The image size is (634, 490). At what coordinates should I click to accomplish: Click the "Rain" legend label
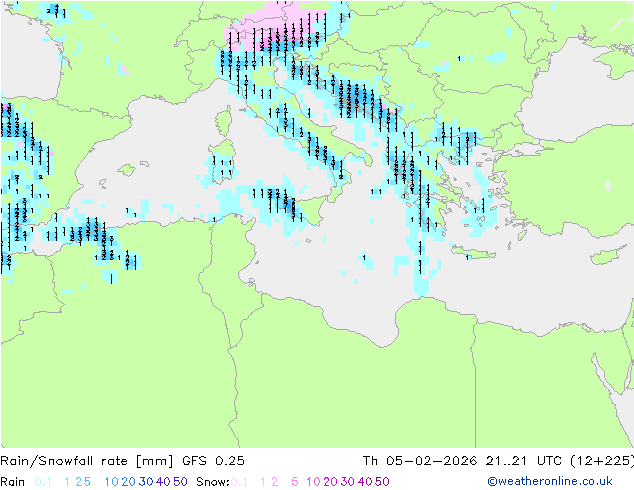(x=13, y=482)
